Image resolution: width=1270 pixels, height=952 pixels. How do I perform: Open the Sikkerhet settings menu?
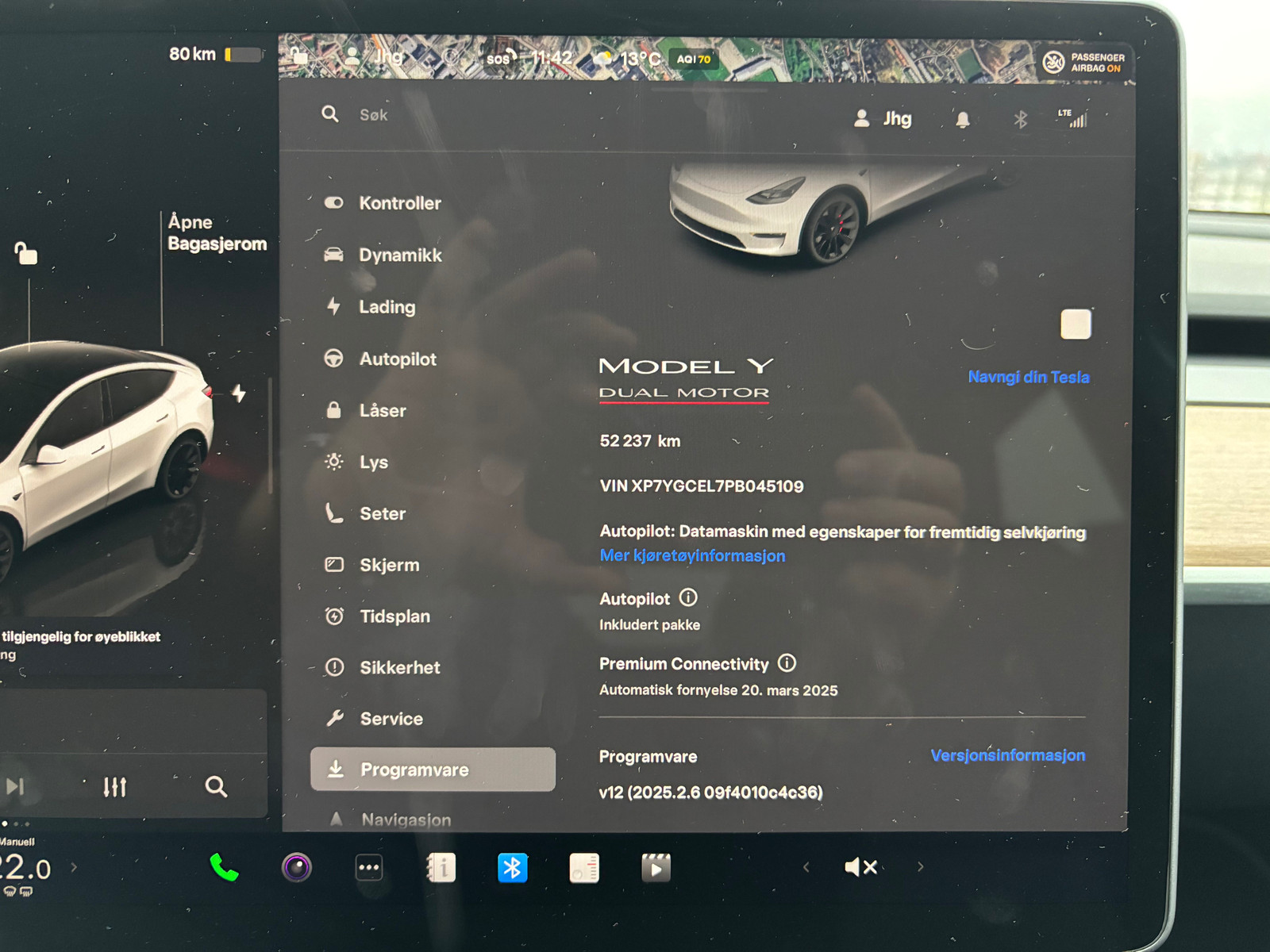(383, 668)
